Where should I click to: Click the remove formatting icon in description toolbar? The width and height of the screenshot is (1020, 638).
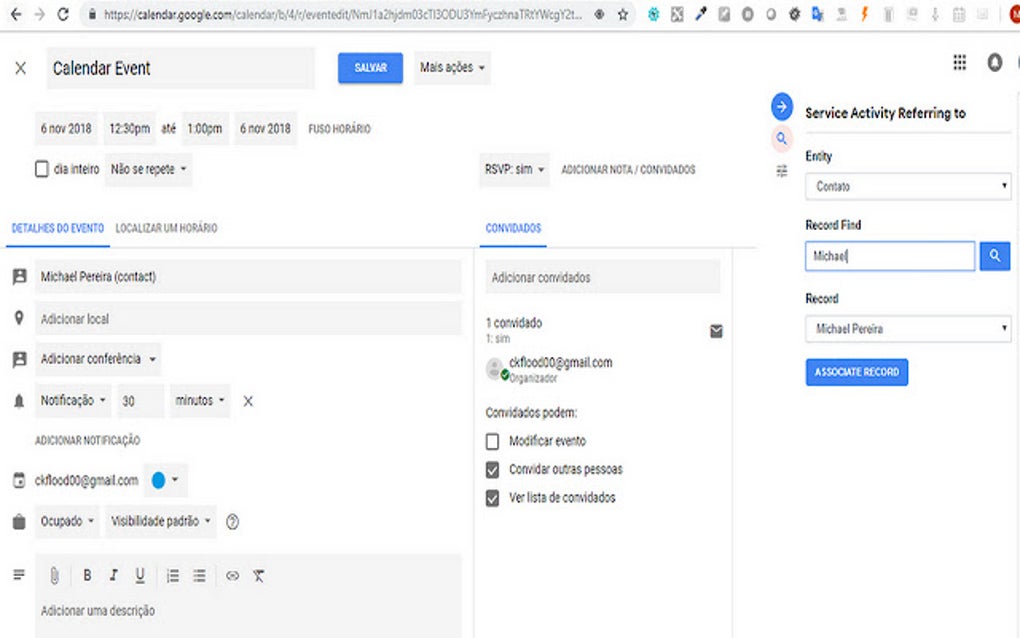pyautogui.click(x=258, y=575)
